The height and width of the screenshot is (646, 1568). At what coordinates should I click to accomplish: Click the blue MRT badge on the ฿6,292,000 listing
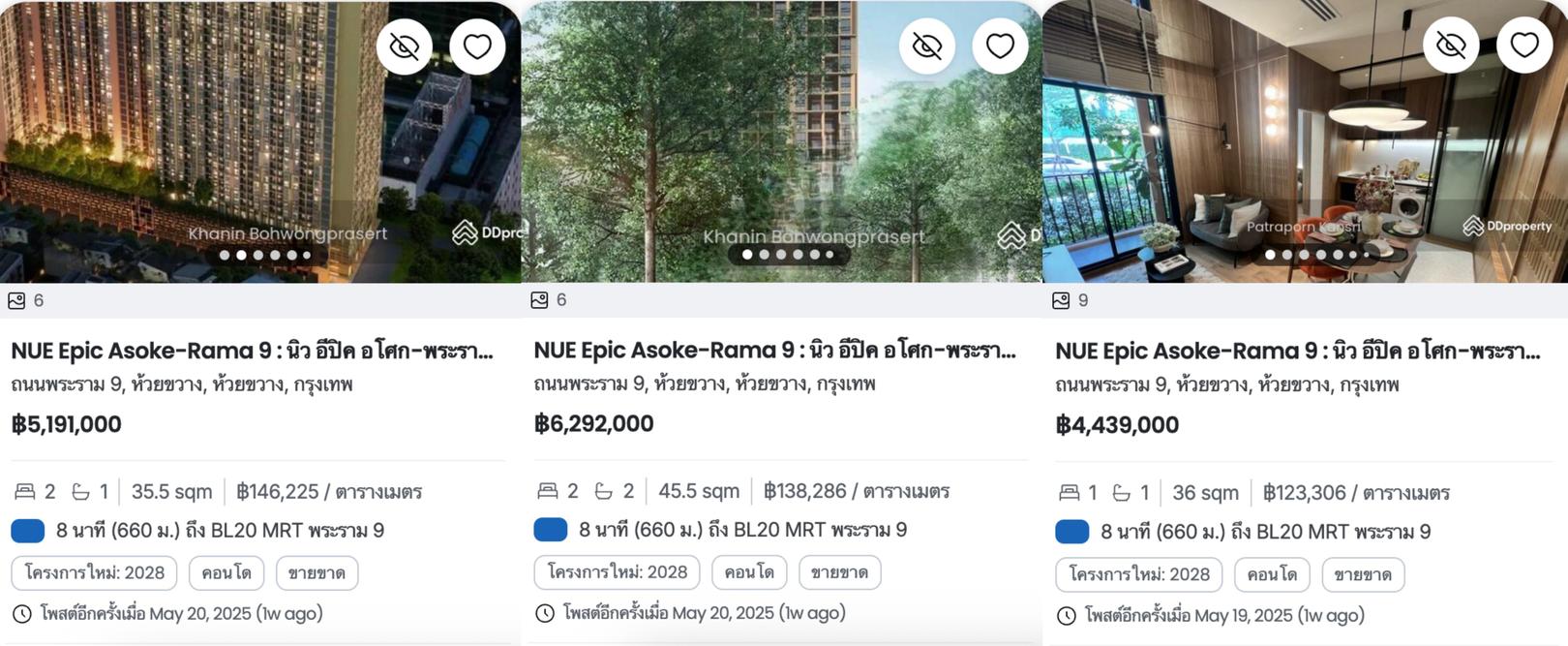(x=551, y=530)
